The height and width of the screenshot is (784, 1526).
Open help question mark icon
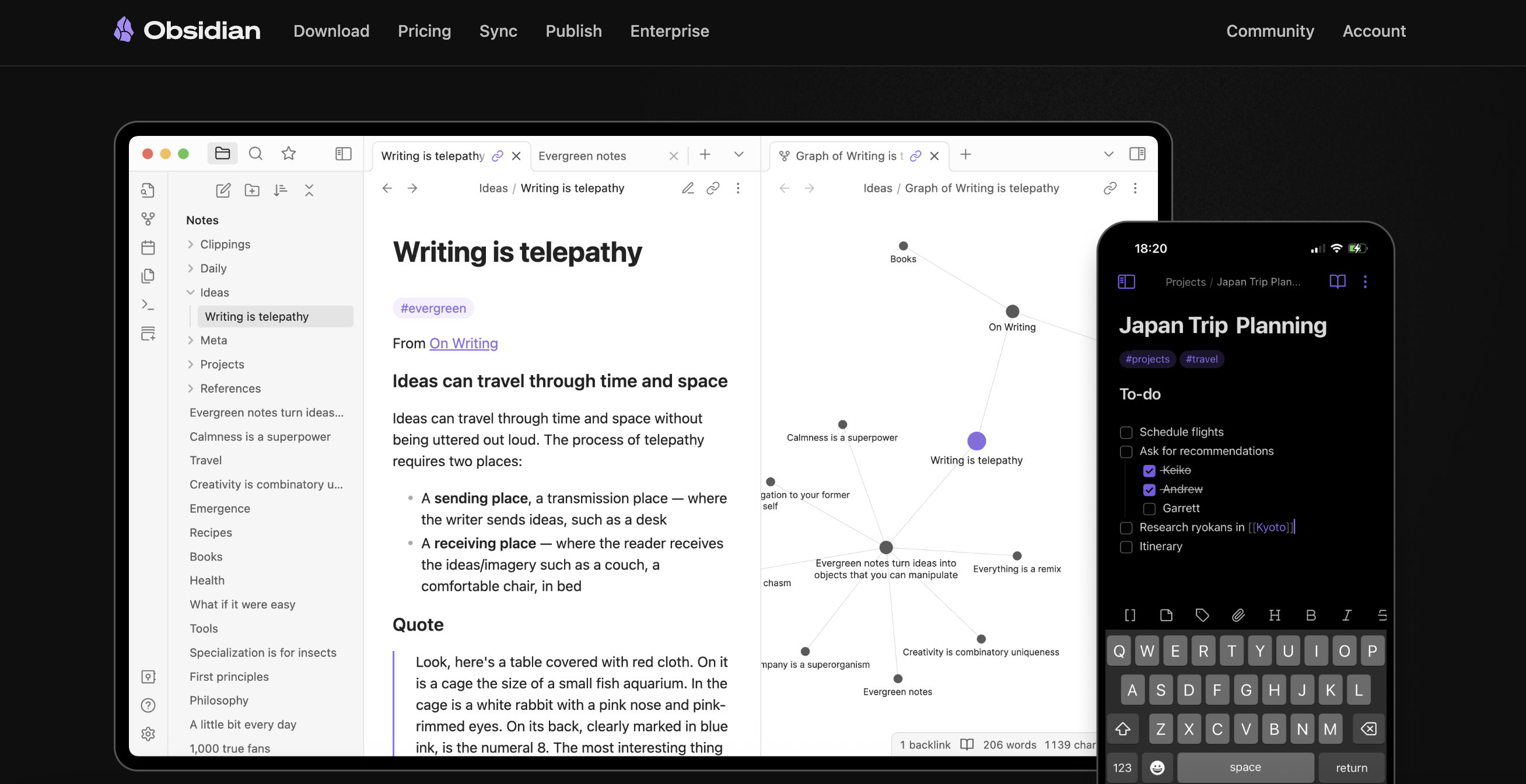[148, 705]
